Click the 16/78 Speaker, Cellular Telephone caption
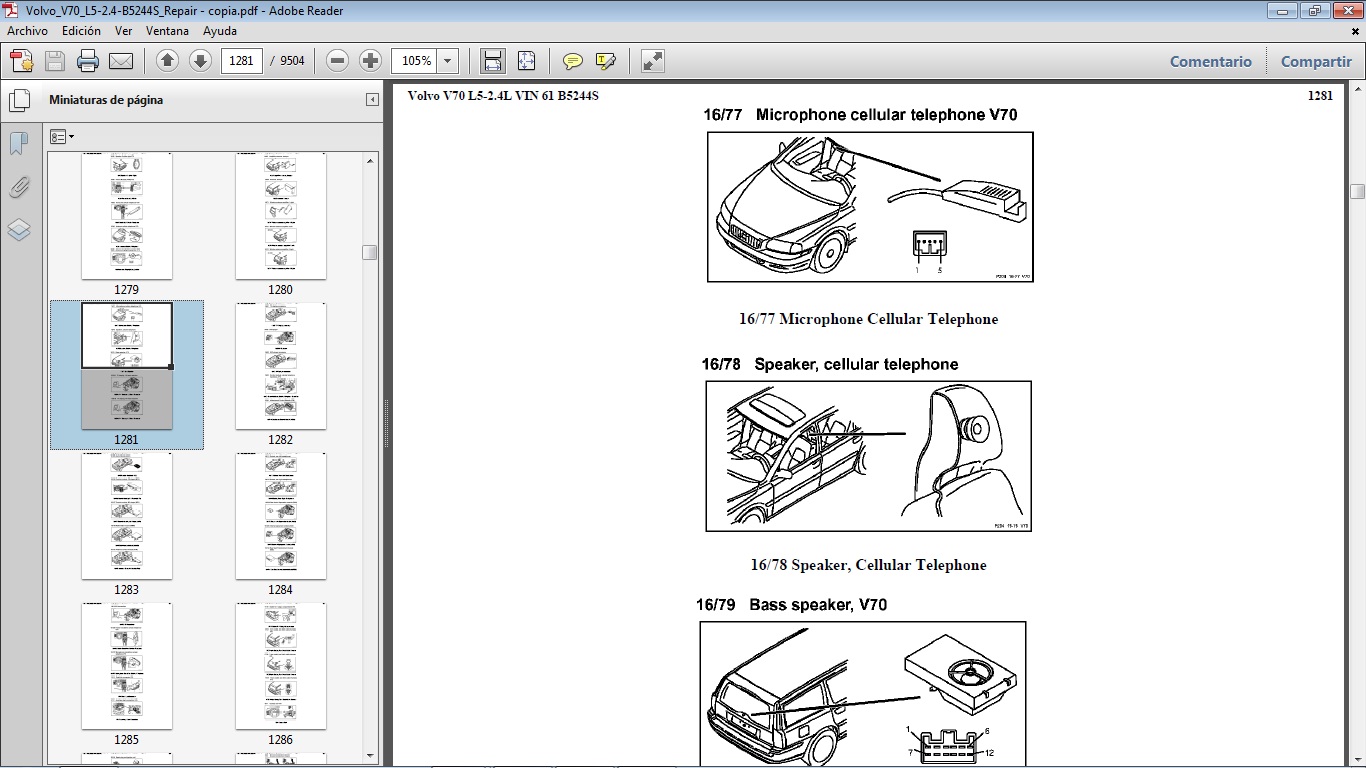The image size is (1366, 768). (868, 565)
